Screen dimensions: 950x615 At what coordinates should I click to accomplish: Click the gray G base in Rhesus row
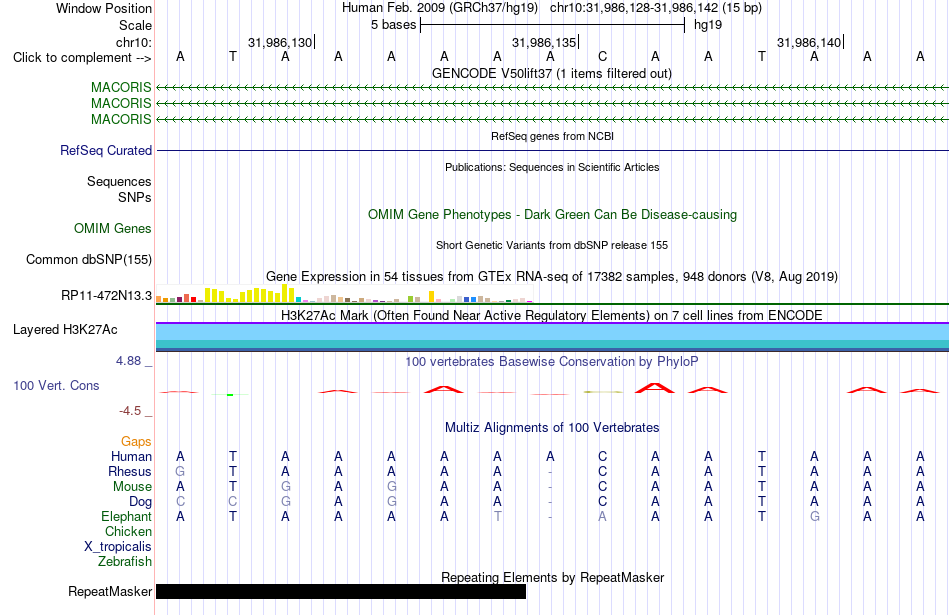[180, 471]
